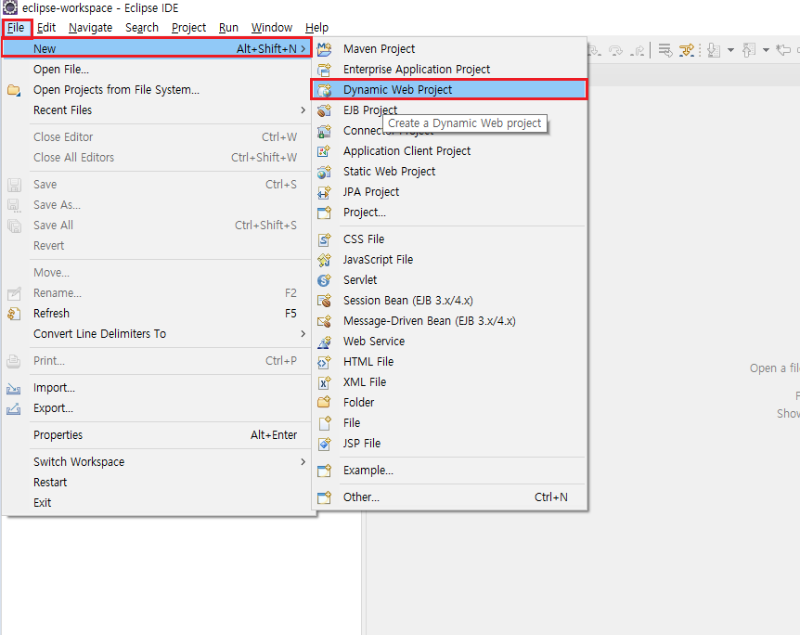Click the Previous Annotation toolbar icon
The image size is (800, 635).
(x=749, y=50)
